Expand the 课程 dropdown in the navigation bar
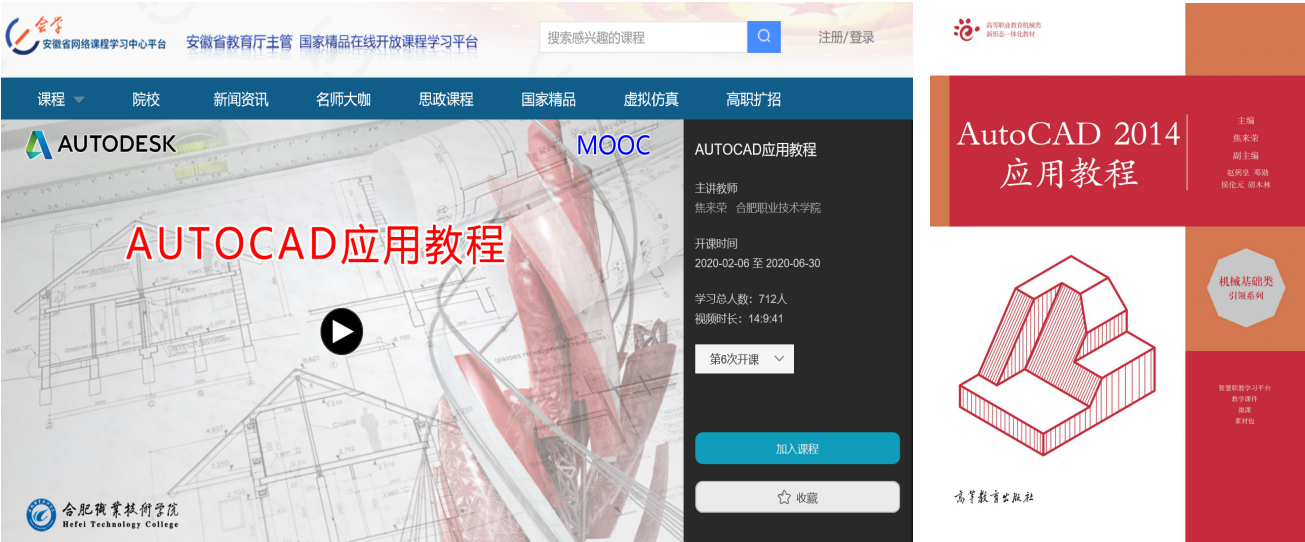 tap(61, 99)
